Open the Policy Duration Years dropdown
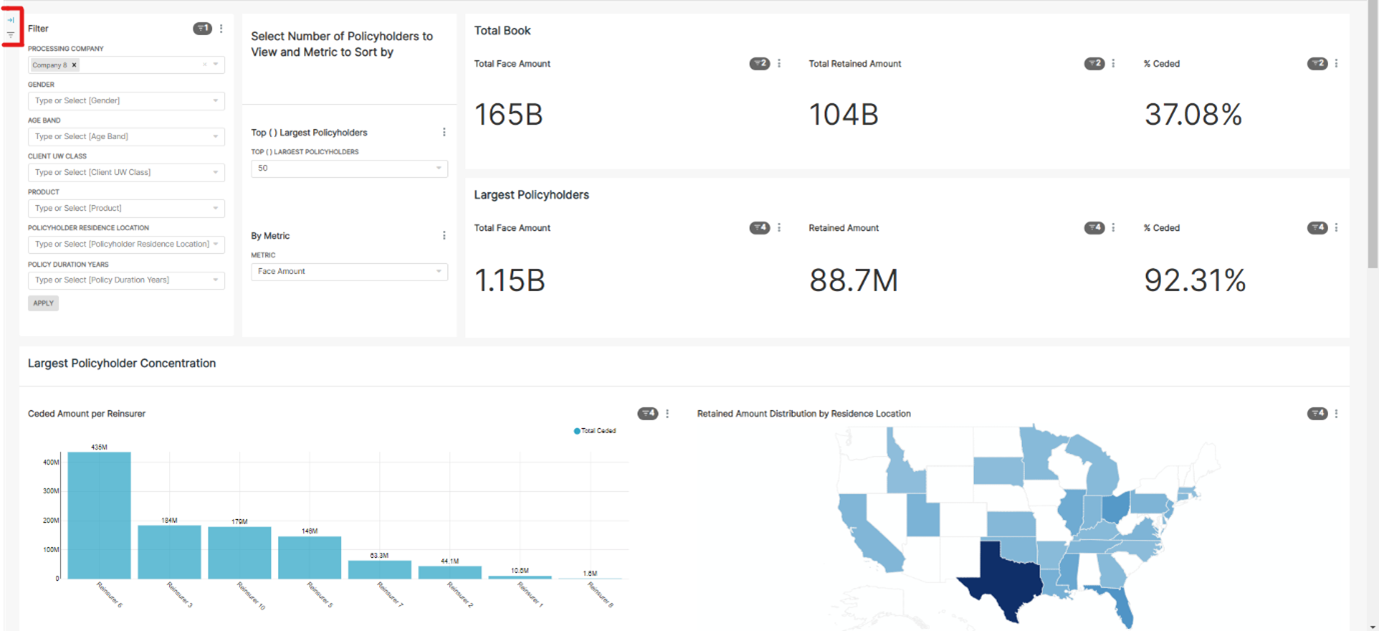 point(126,280)
